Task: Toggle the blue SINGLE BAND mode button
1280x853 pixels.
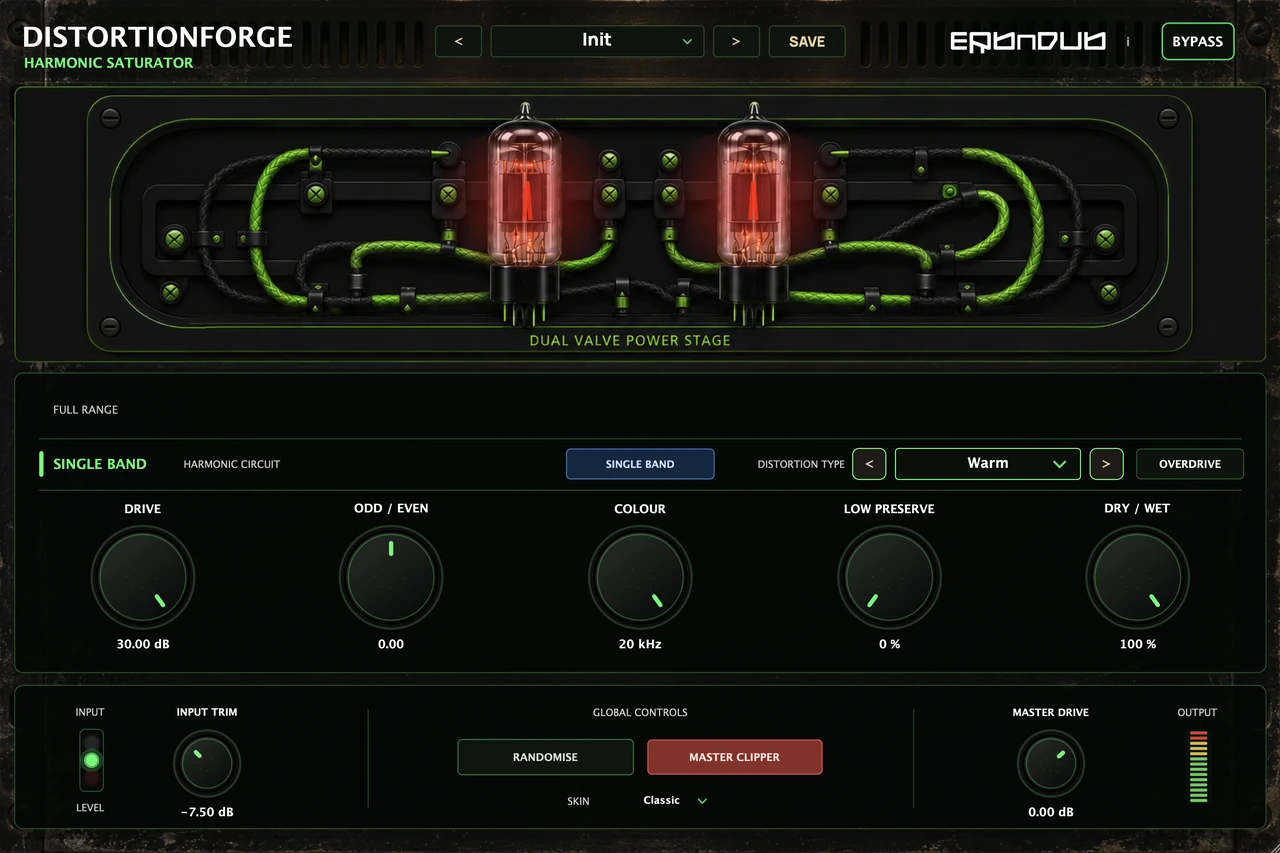Action: pos(640,464)
